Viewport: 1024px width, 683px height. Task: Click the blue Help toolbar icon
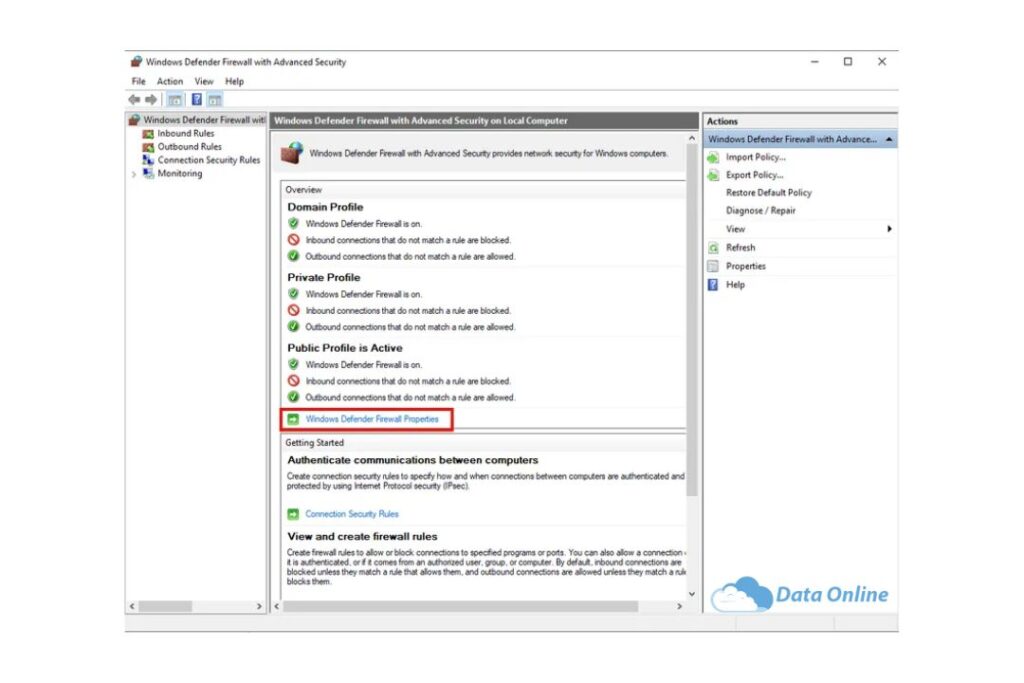197,99
